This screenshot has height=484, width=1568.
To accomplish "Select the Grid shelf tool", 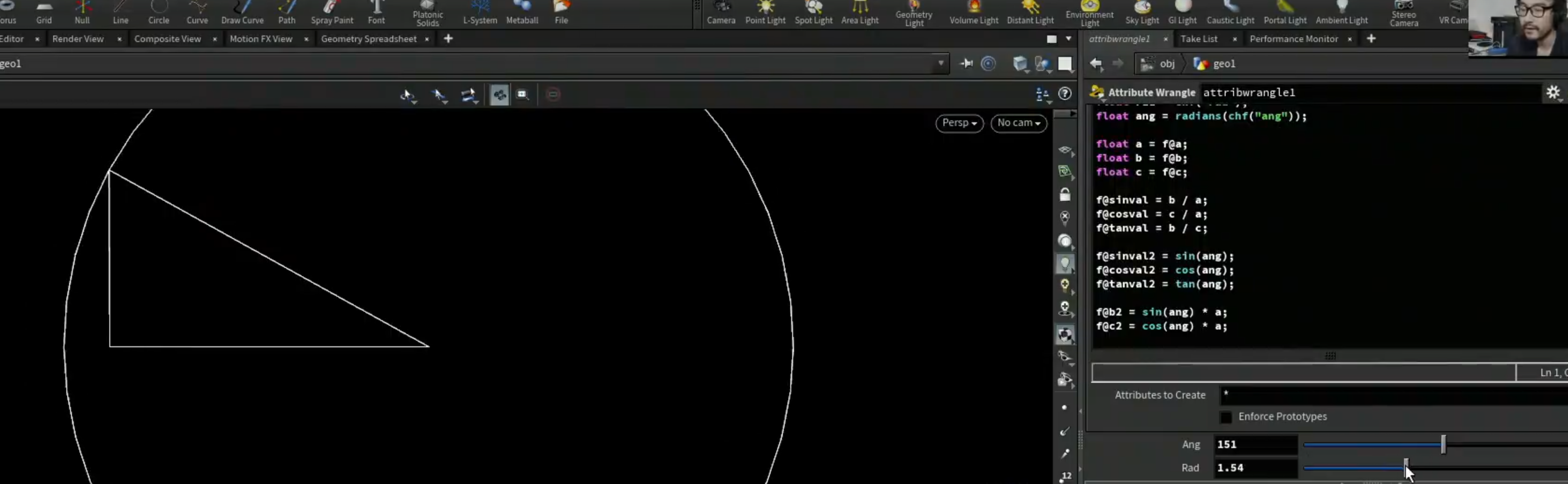I will 44,13.
